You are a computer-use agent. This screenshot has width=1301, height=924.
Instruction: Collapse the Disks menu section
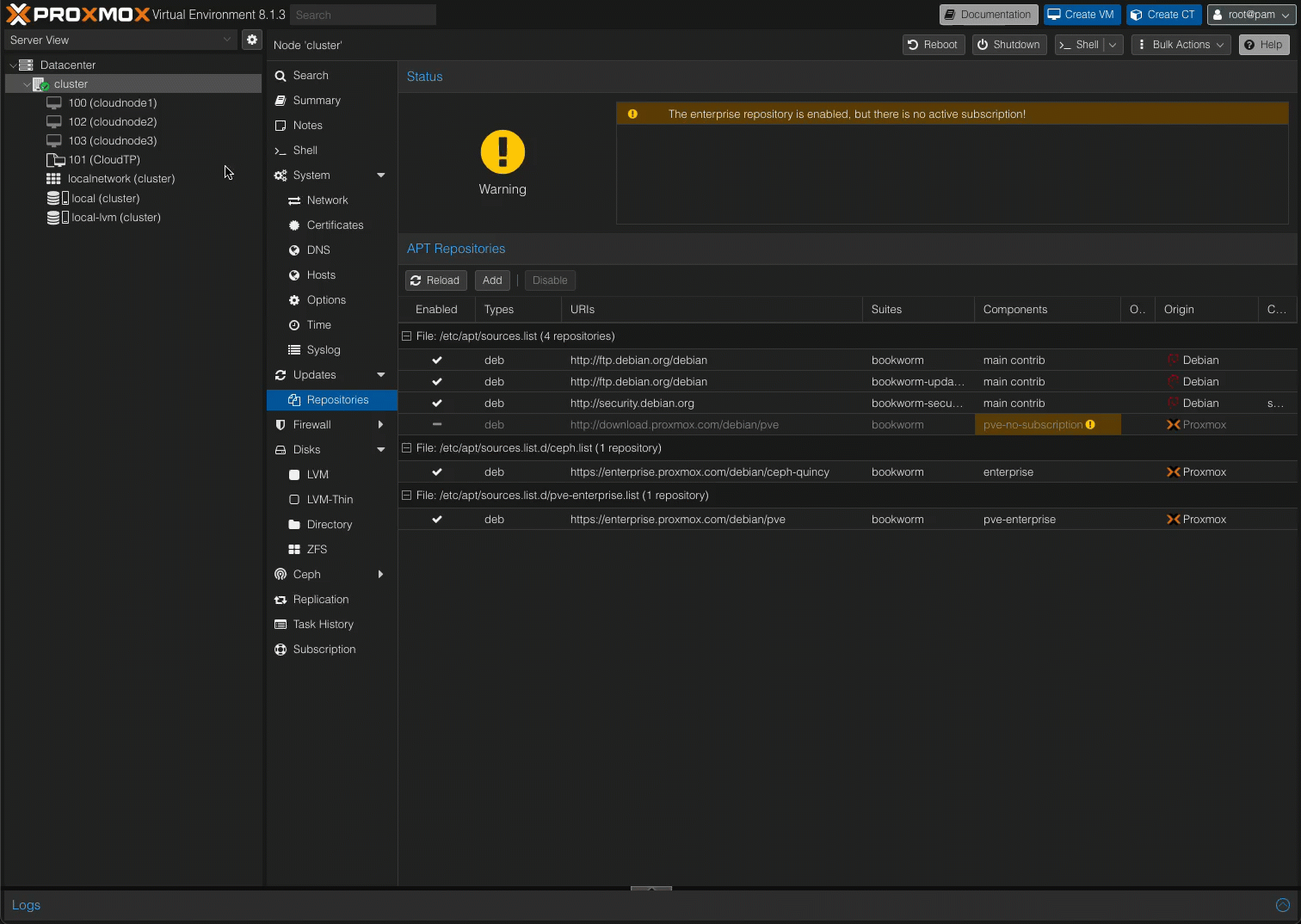point(381,450)
